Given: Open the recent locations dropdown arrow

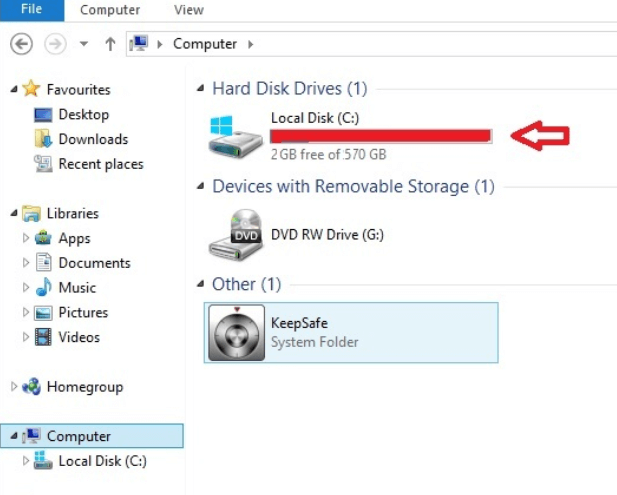Looking at the screenshot, I should pyautogui.click(x=83, y=44).
